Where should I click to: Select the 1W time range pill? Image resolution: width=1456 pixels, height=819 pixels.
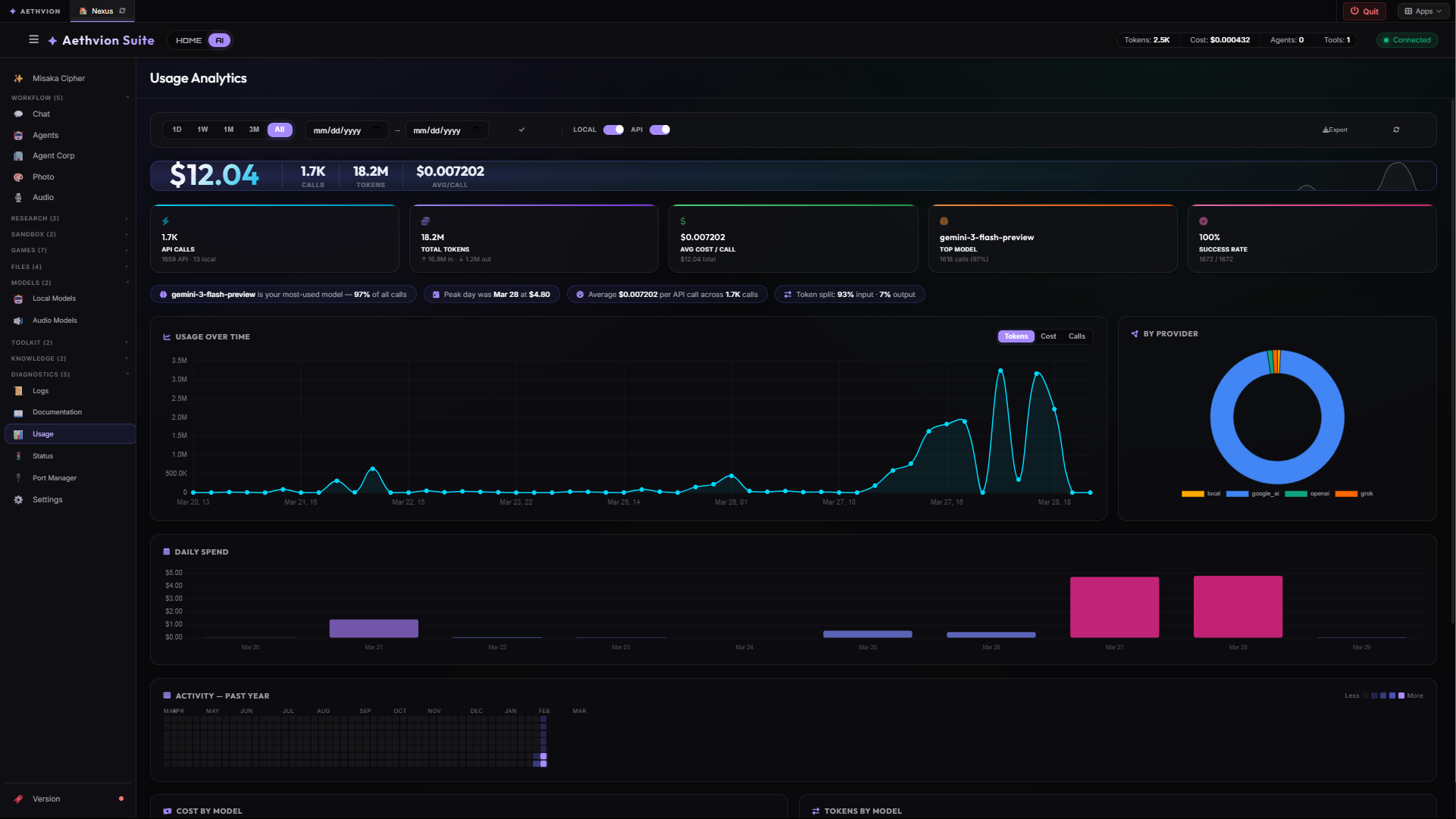(202, 130)
